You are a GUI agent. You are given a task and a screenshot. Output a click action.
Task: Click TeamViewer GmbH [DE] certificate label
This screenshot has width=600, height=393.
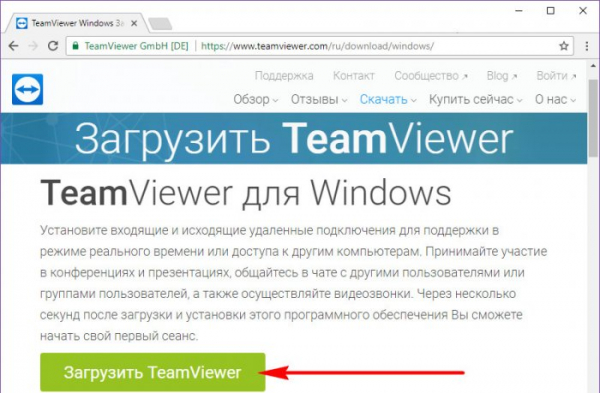(x=136, y=46)
